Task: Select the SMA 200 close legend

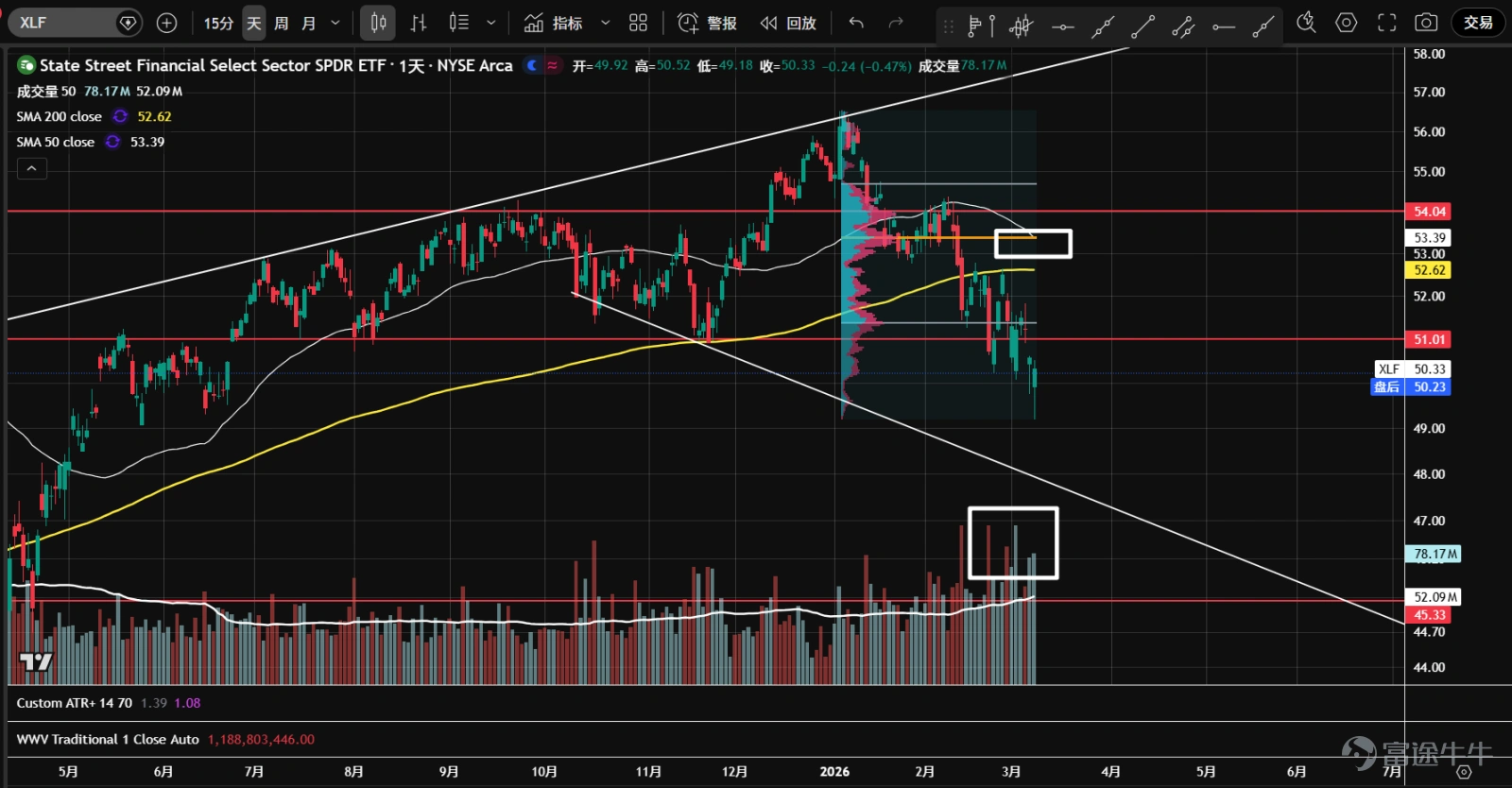Action: (59, 116)
